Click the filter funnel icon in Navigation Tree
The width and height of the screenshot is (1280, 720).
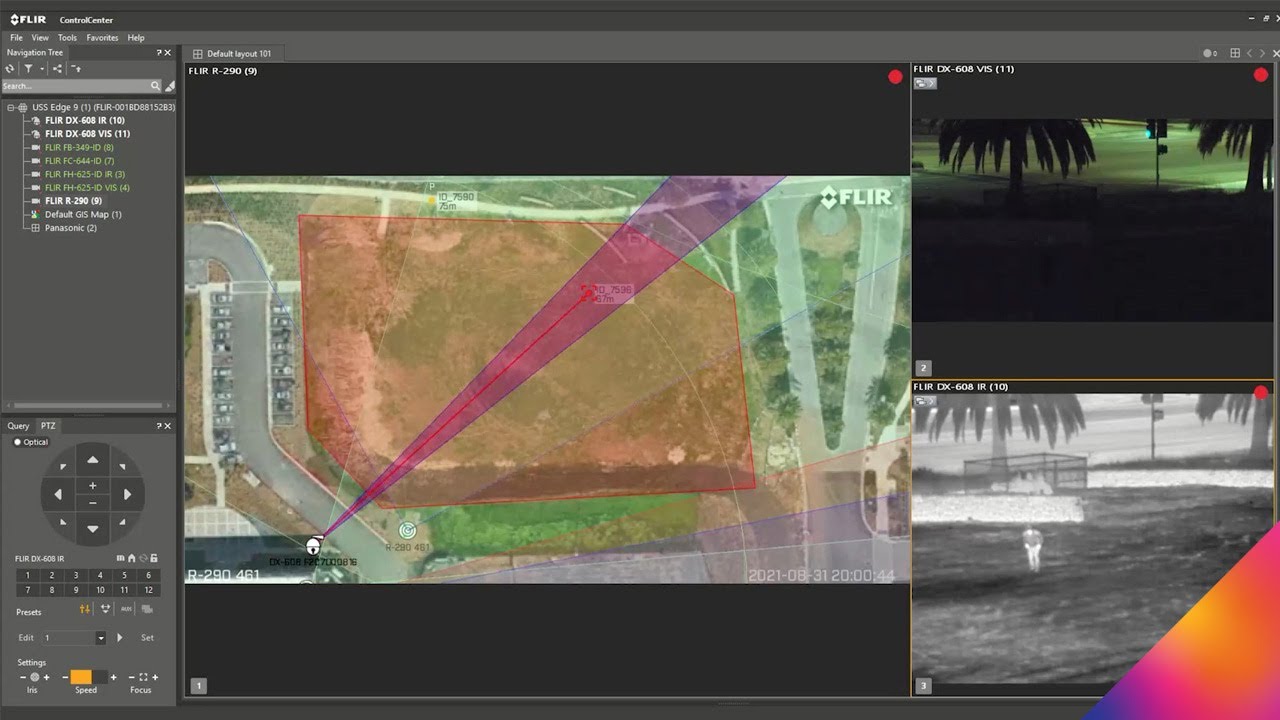point(28,69)
